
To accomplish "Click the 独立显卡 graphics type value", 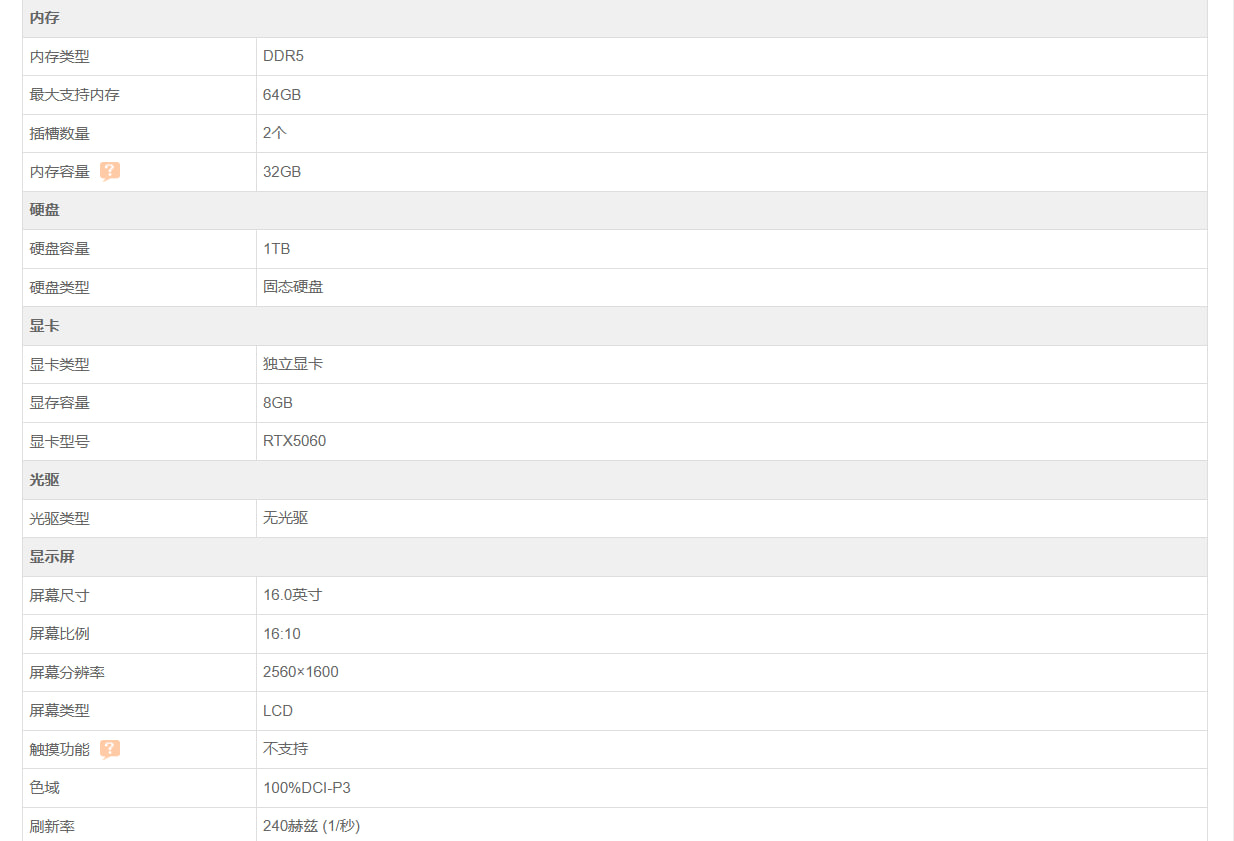I will click(293, 364).
